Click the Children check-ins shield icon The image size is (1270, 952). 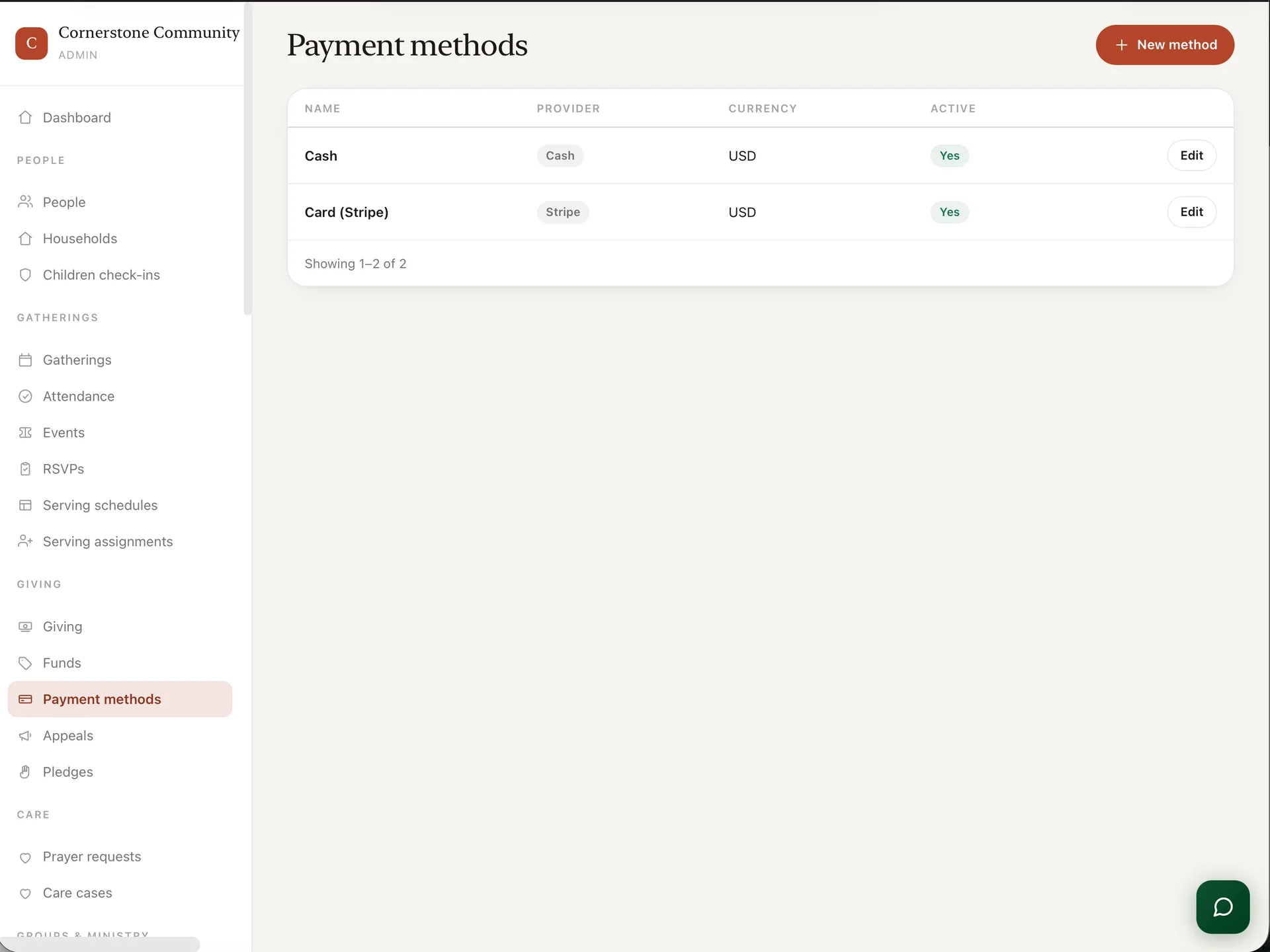25,274
